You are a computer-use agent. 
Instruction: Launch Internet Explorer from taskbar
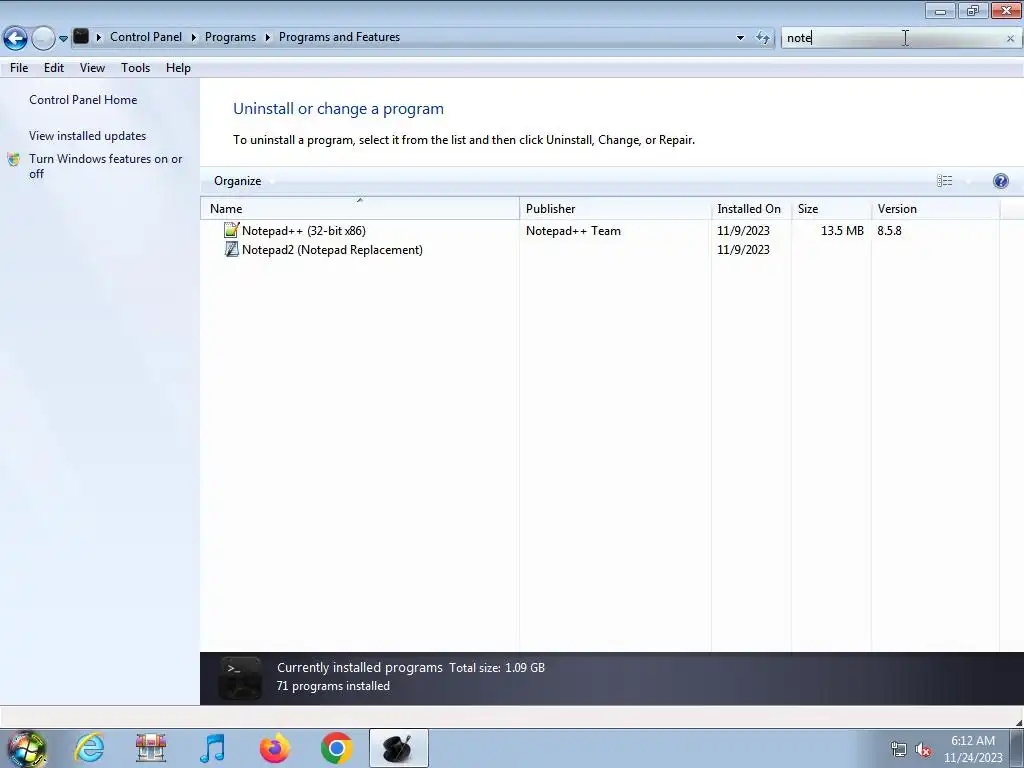pos(89,748)
